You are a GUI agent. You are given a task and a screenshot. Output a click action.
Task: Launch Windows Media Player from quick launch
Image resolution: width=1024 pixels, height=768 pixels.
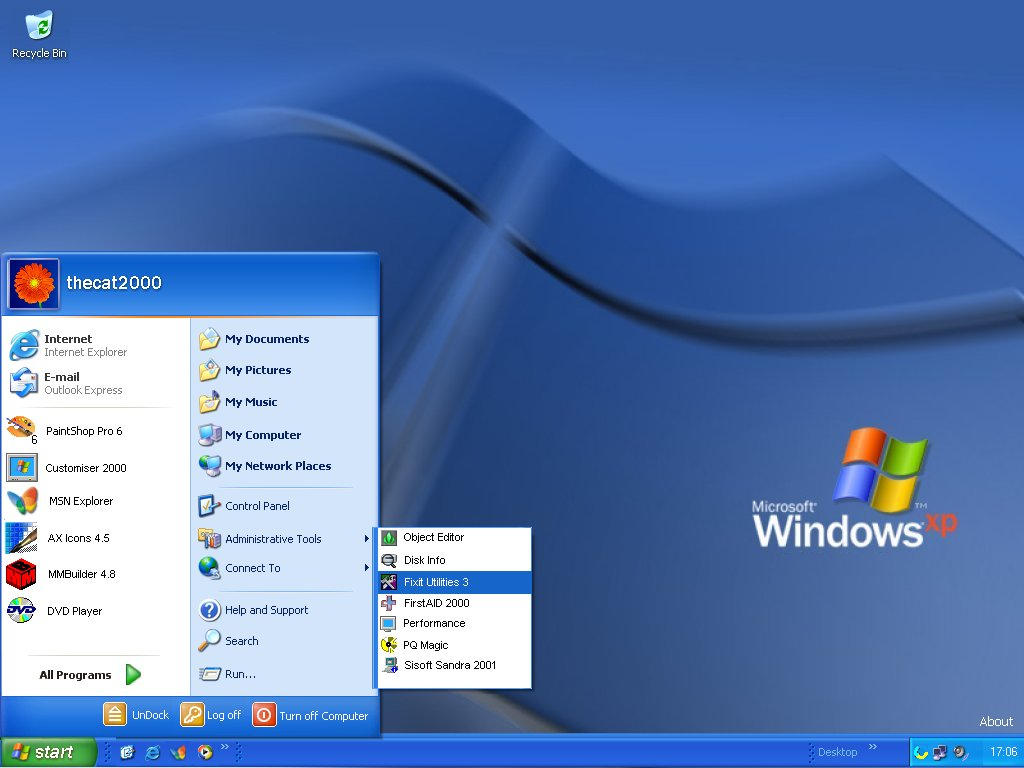pyautogui.click(x=204, y=752)
